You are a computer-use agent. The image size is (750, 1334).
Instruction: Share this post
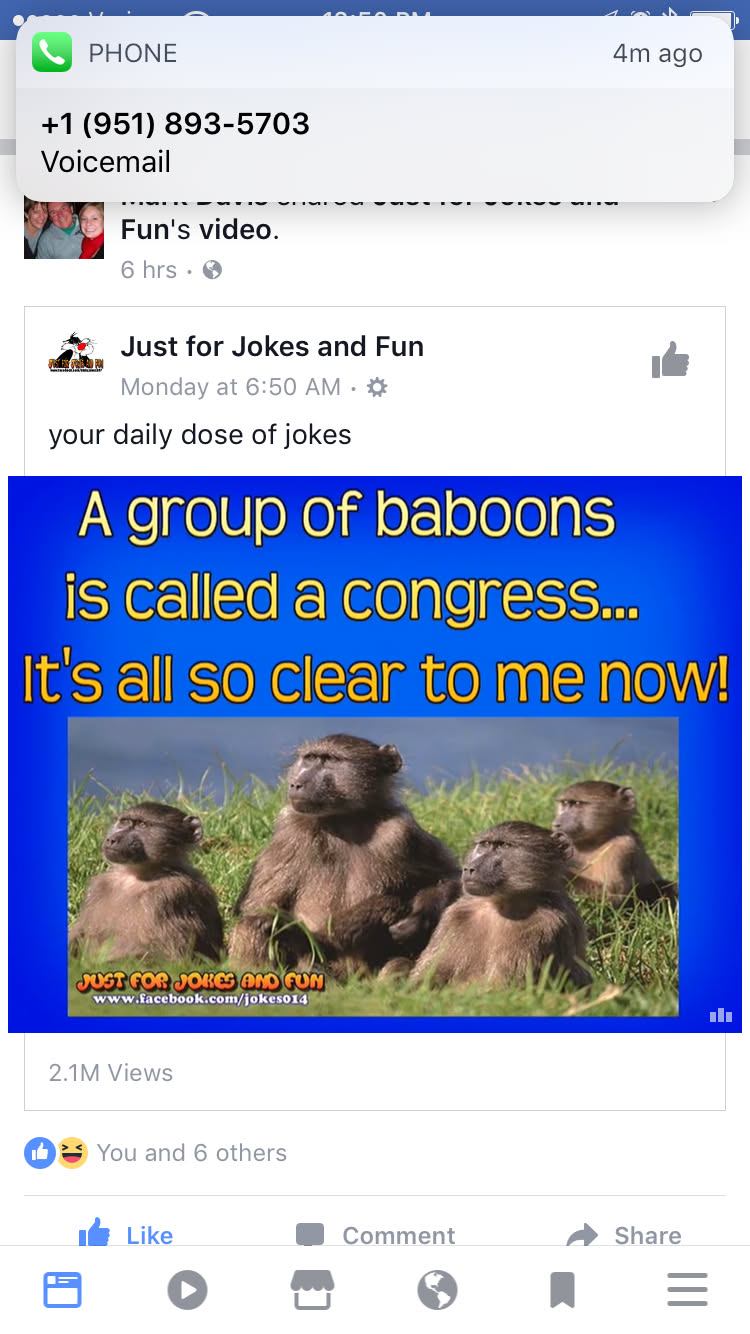624,1234
